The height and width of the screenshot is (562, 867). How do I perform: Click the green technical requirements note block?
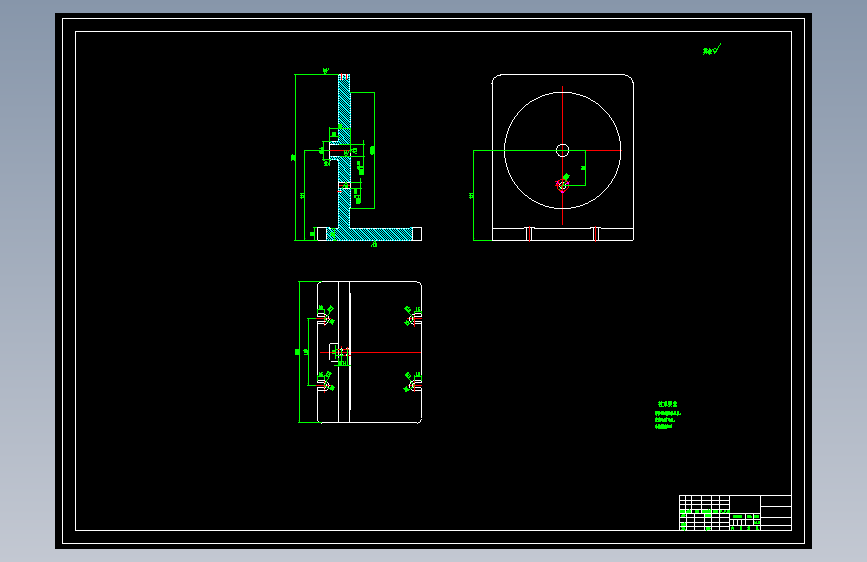667,415
